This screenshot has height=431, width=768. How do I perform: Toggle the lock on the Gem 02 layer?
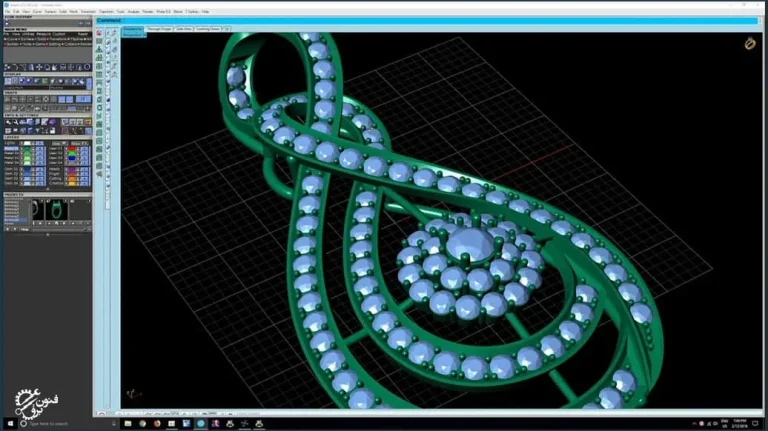(x=33, y=174)
